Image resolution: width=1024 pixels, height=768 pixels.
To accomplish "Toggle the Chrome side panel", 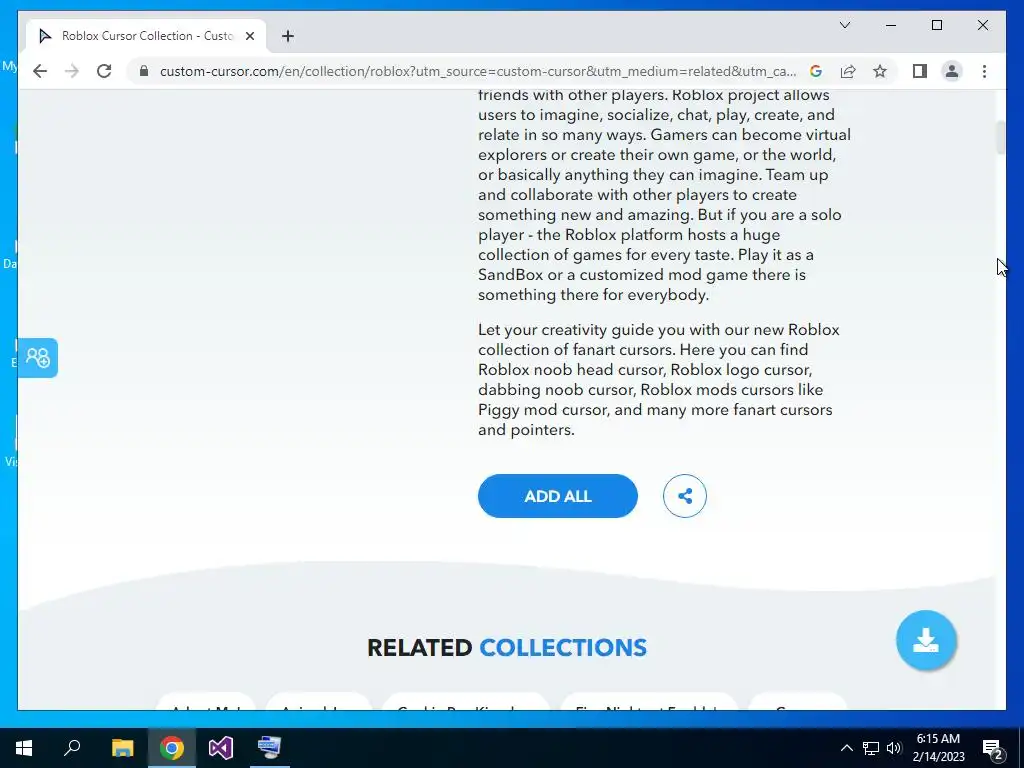I will point(920,71).
